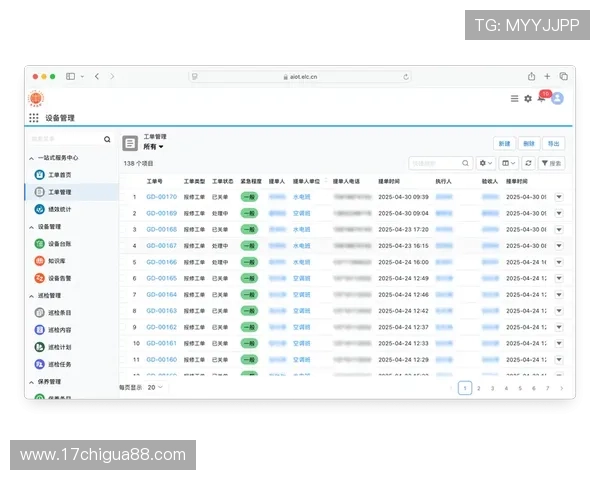Image resolution: width=600 pixels, height=480 pixels.
Task: Open a new browser tab
Action: 547,77
